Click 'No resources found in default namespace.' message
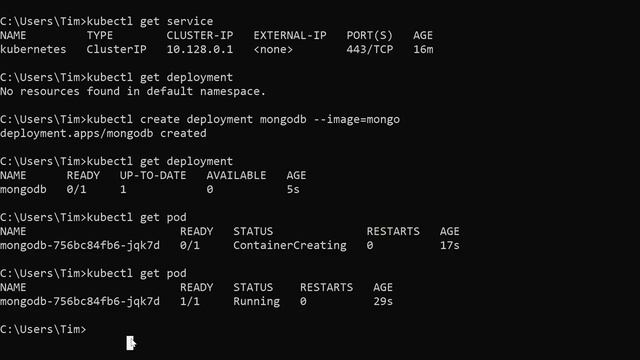Screen dimensions: 640x360 tap(133, 91)
